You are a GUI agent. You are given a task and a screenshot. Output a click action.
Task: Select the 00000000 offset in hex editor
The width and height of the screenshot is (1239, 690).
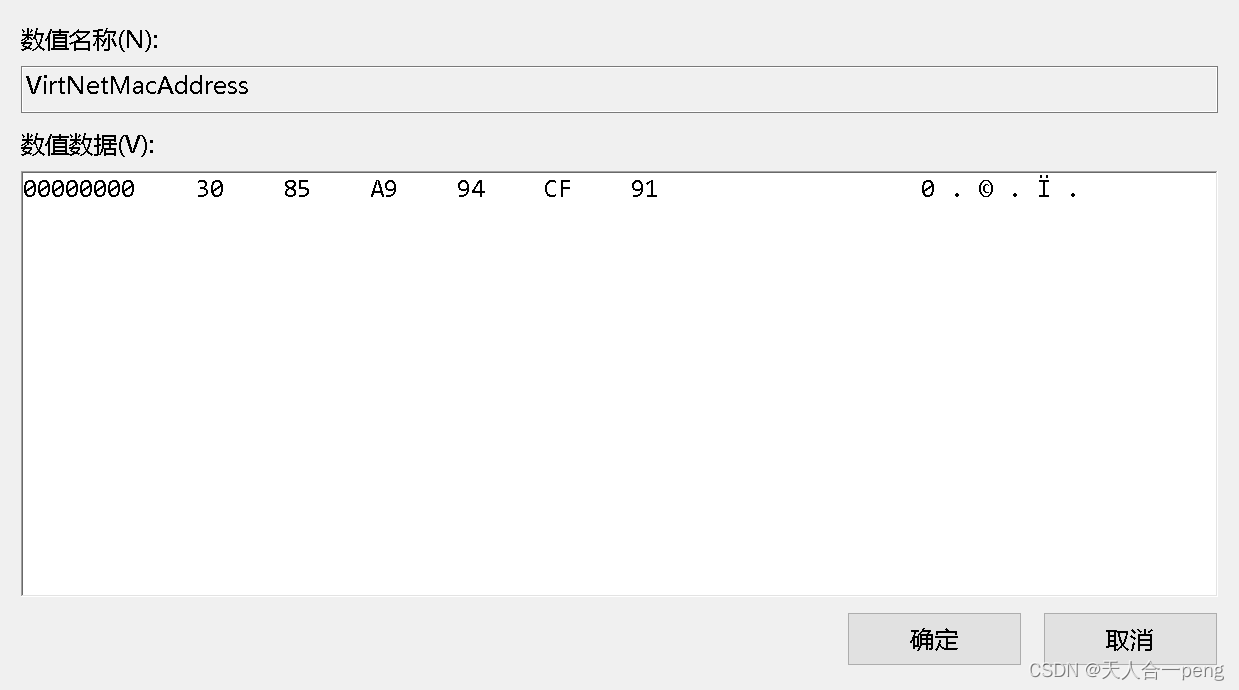pos(79,189)
